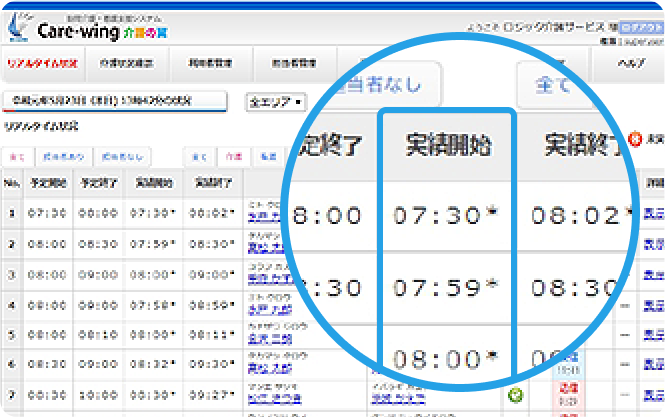This screenshot has height=418, width=666.
Task: Click 08:30 scheduled end in row 2
Action: tap(98, 244)
